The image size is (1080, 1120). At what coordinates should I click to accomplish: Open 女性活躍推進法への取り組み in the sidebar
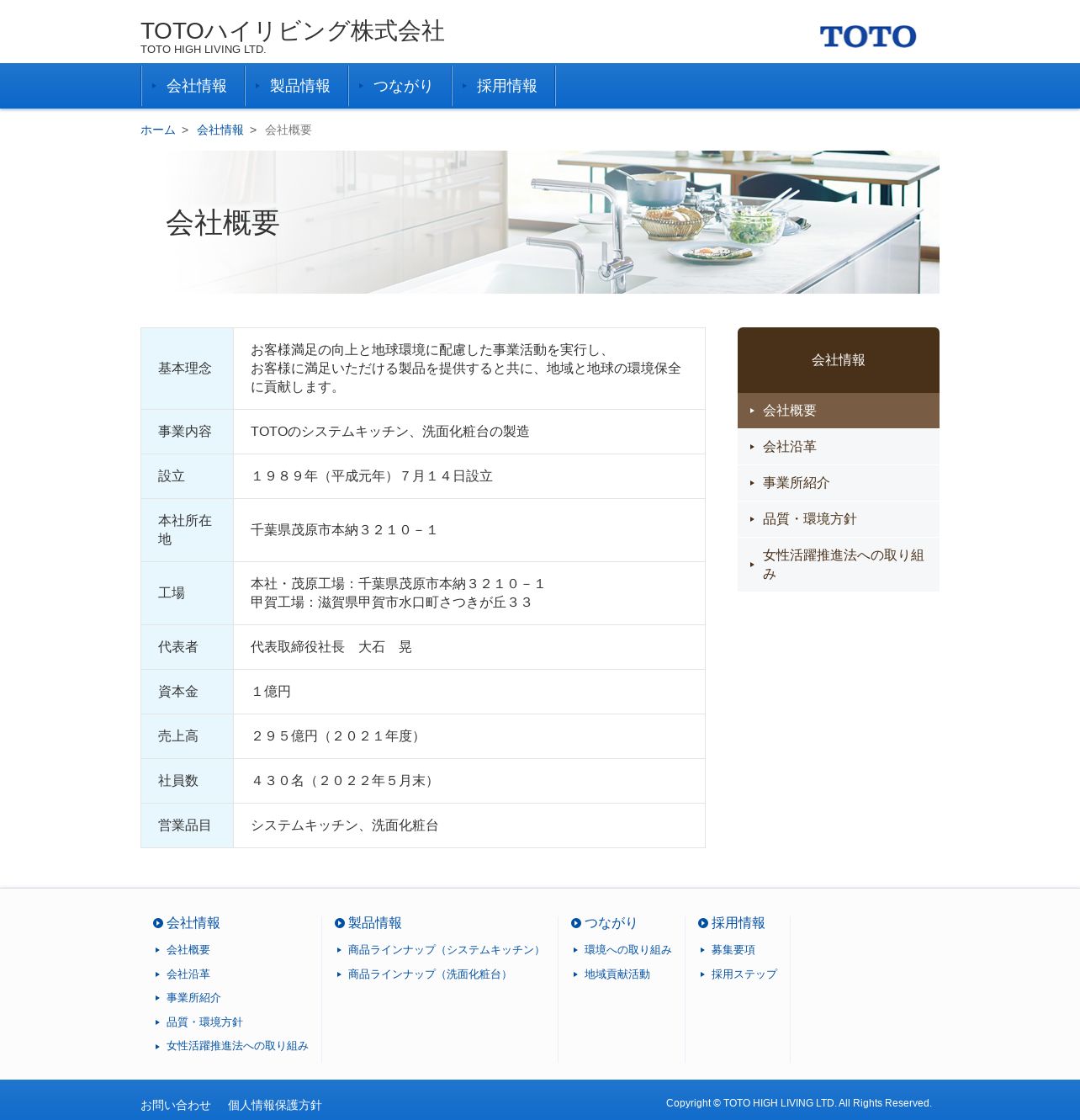(x=839, y=565)
